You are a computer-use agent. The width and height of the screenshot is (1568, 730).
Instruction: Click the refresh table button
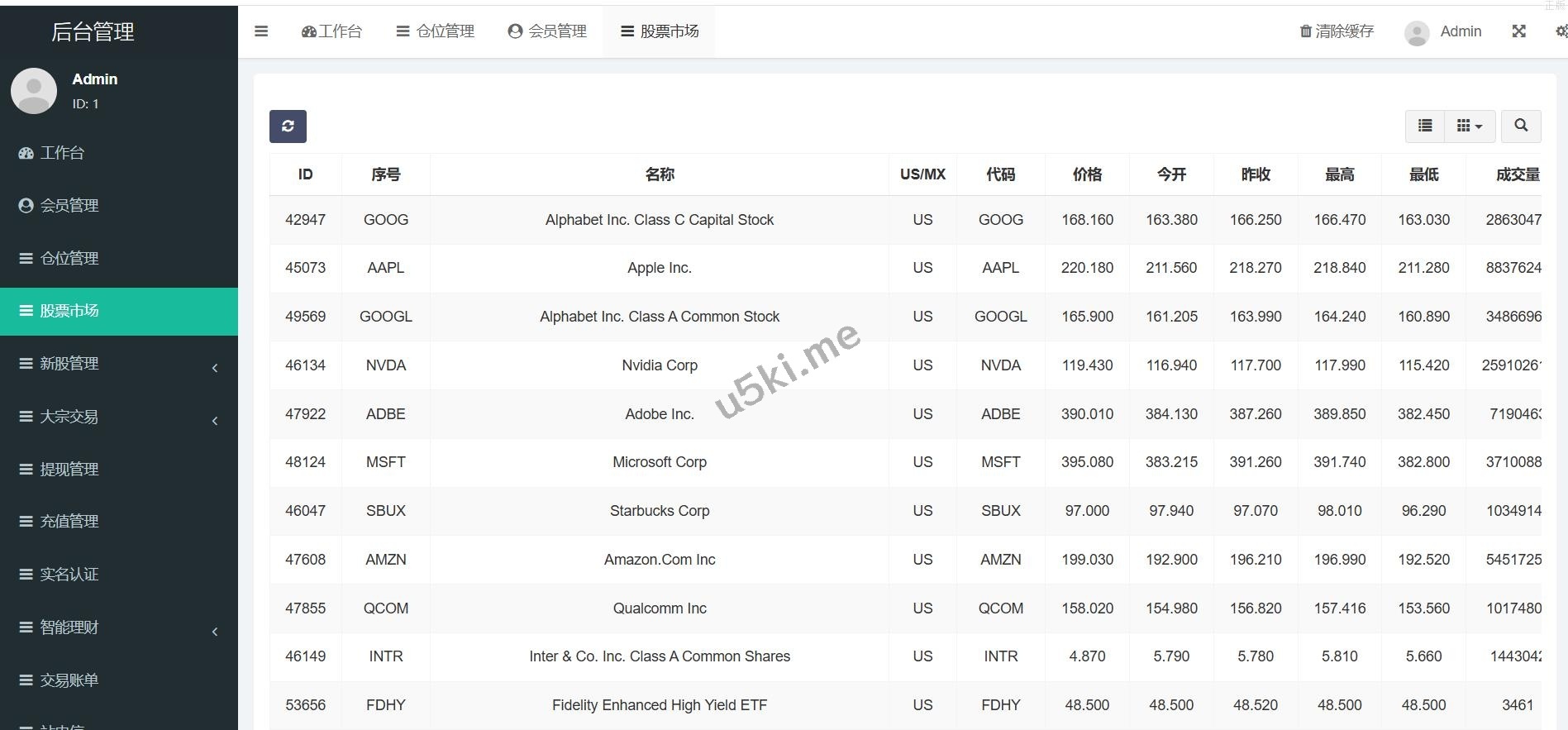pos(288,126)
